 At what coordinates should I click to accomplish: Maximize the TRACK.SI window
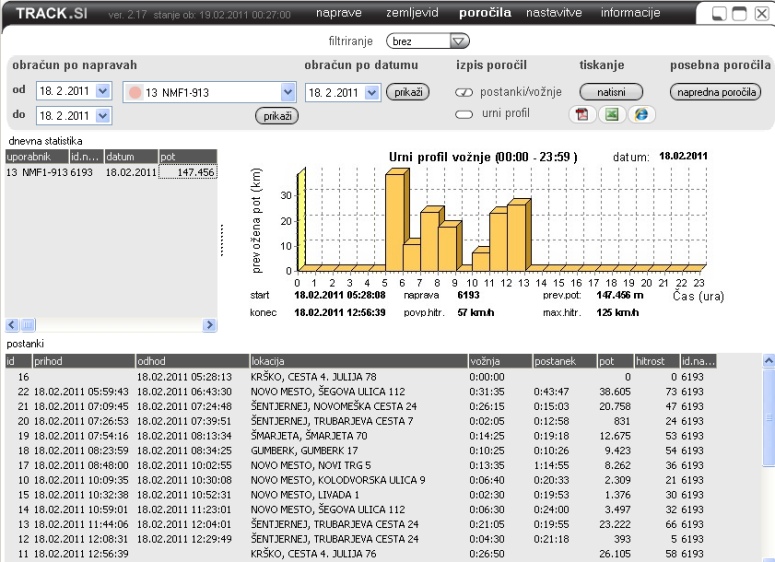tap(739, 13)
